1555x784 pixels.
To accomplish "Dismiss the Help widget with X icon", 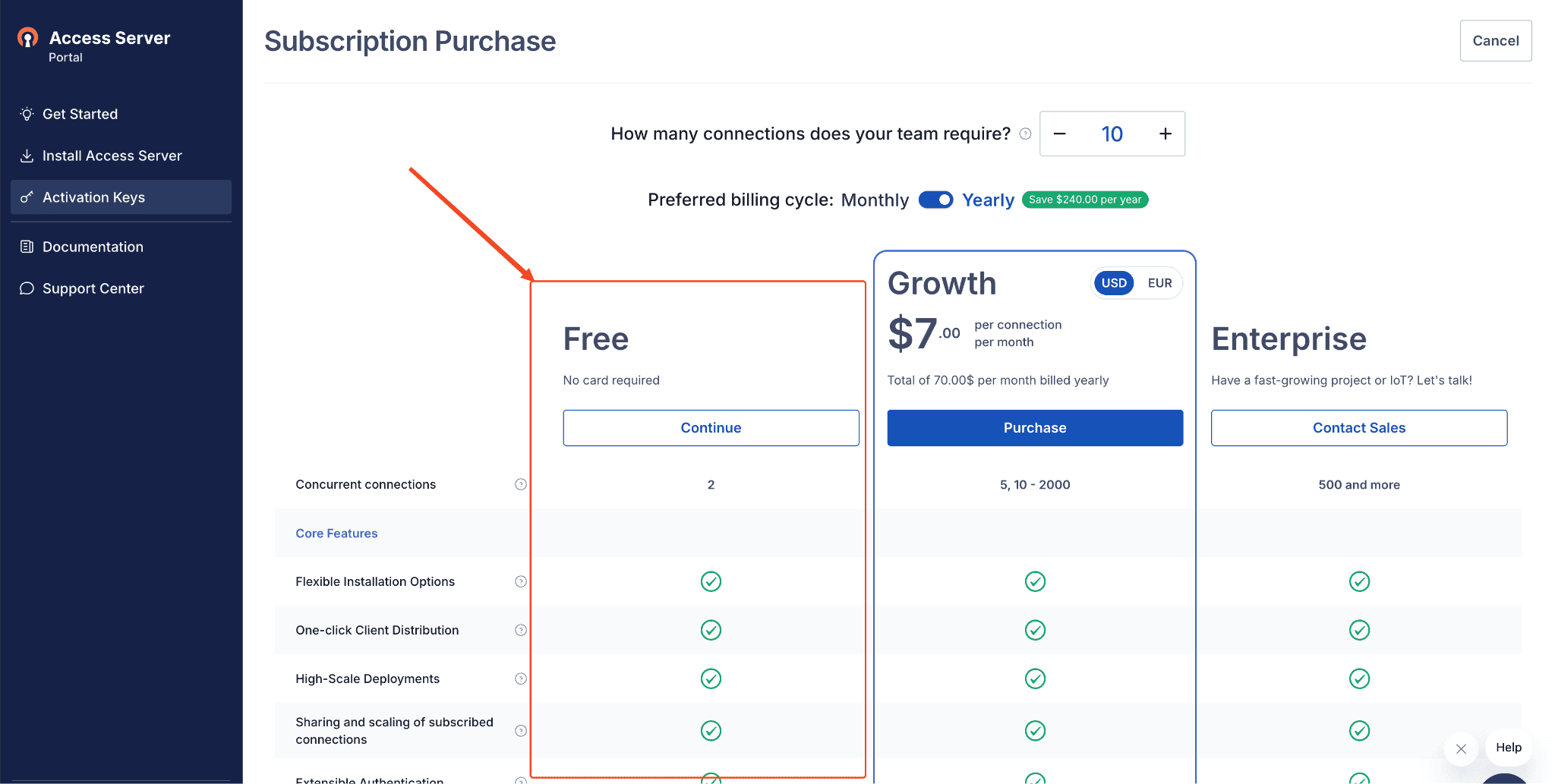I will point(1461,749).
